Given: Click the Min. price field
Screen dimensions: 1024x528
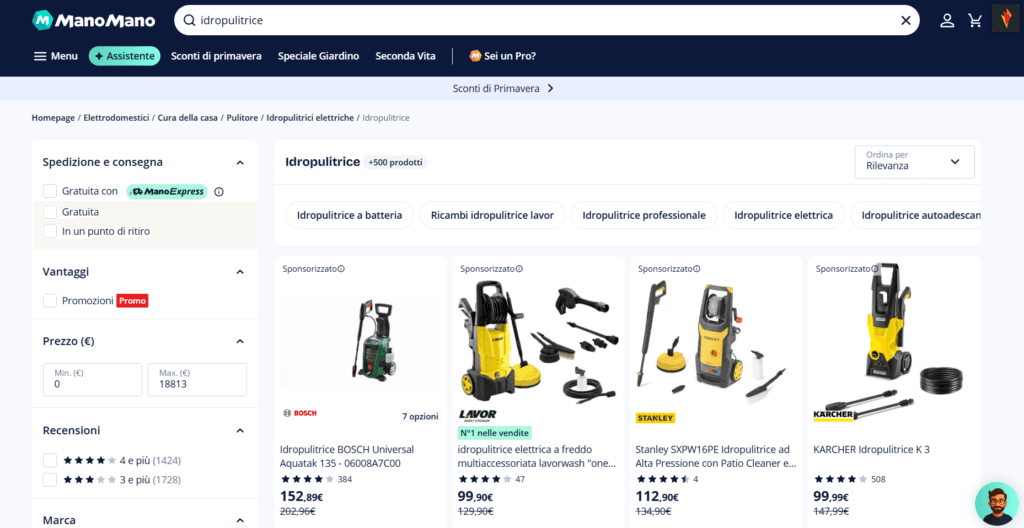Looking at the screenshot, I should pyautogui.click(x=92, y=380).
